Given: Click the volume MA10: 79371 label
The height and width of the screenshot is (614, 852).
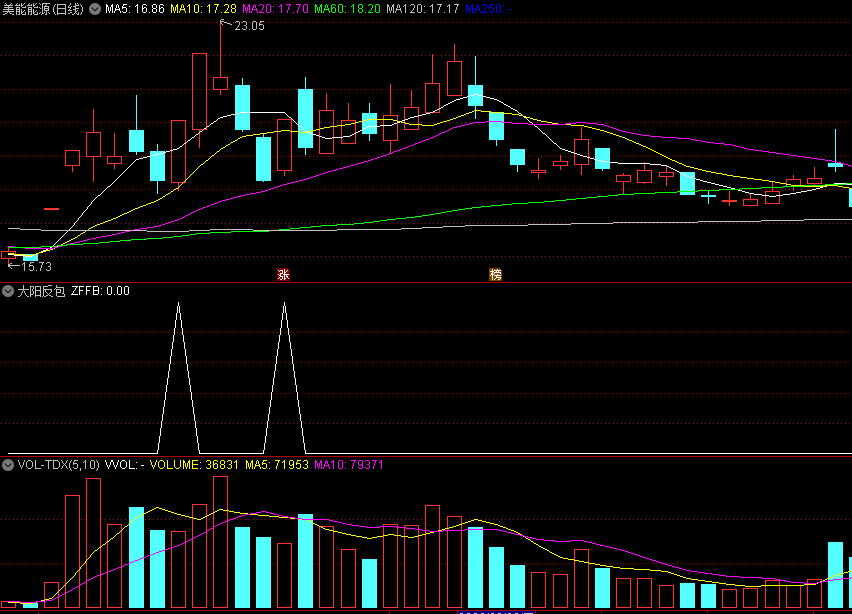Looking at the screenshot, I should pos(349,465).
